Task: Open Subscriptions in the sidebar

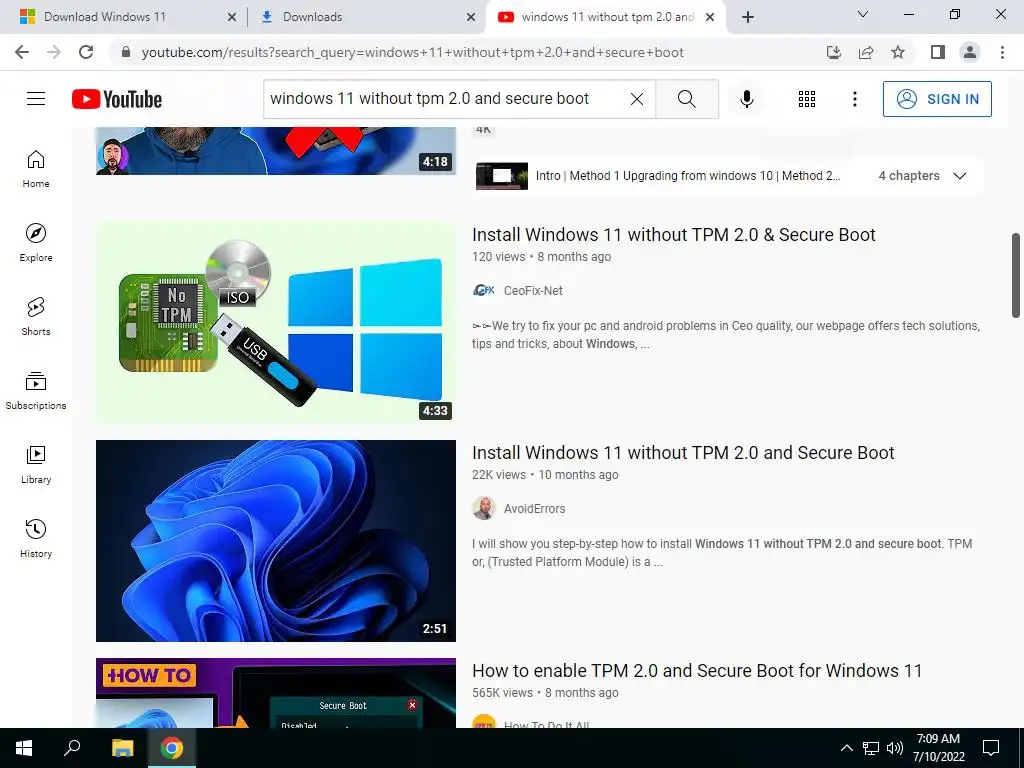Action: 36,391
